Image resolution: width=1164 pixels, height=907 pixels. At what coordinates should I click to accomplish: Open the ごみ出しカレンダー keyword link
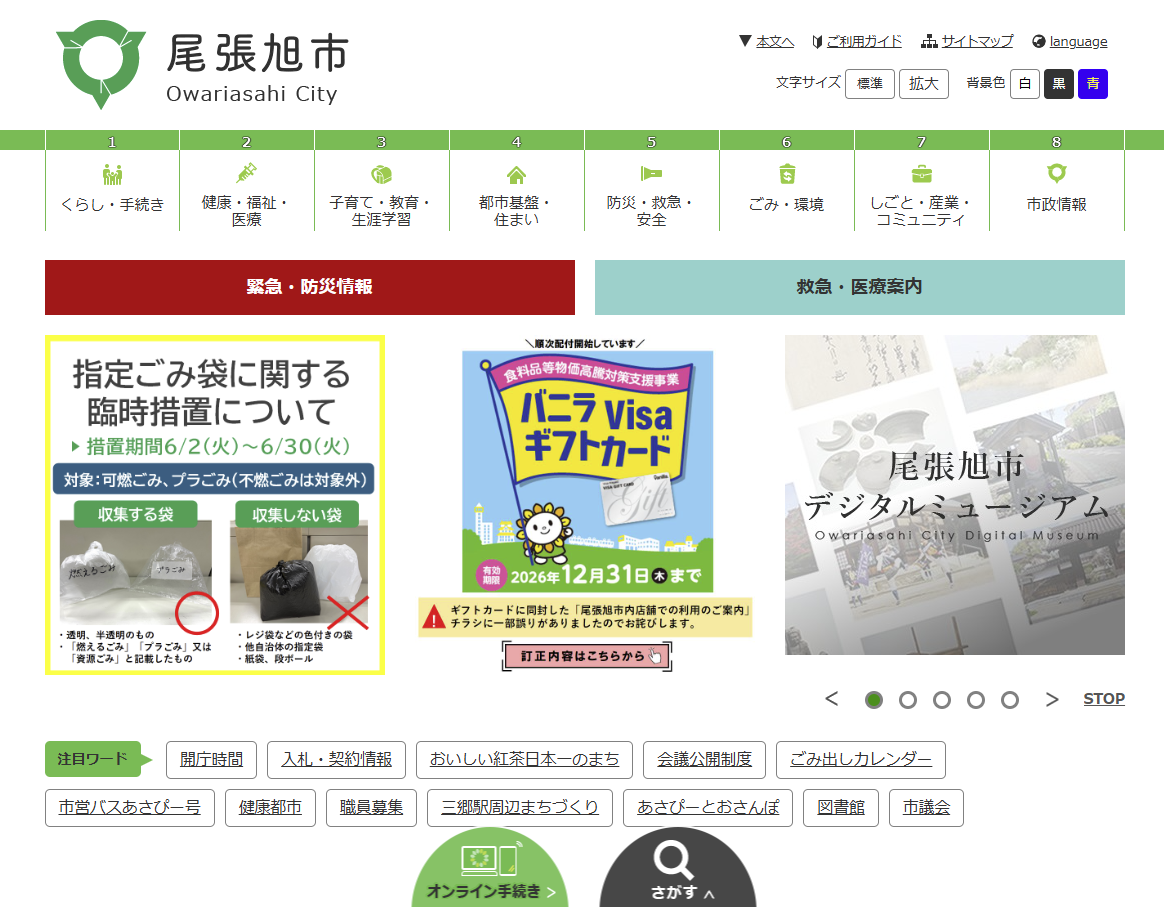click(x=860, y=760)
